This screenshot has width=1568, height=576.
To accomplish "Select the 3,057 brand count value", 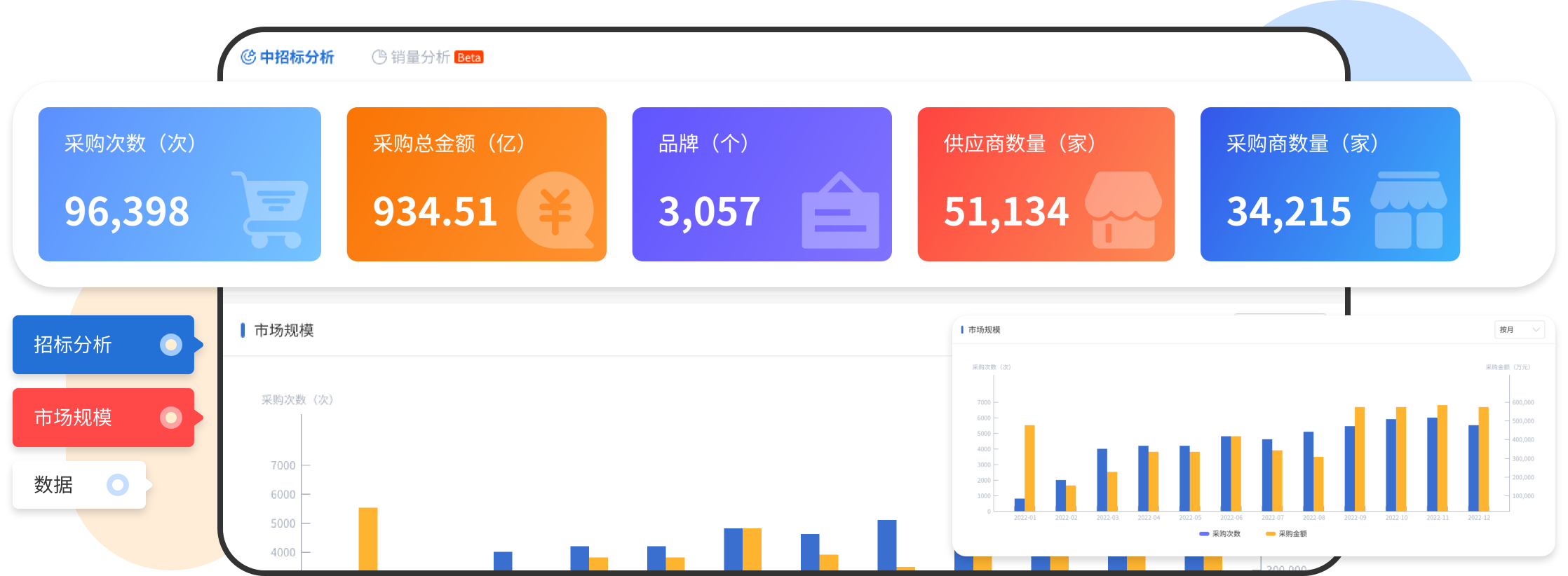I will (x=710, y=212).
